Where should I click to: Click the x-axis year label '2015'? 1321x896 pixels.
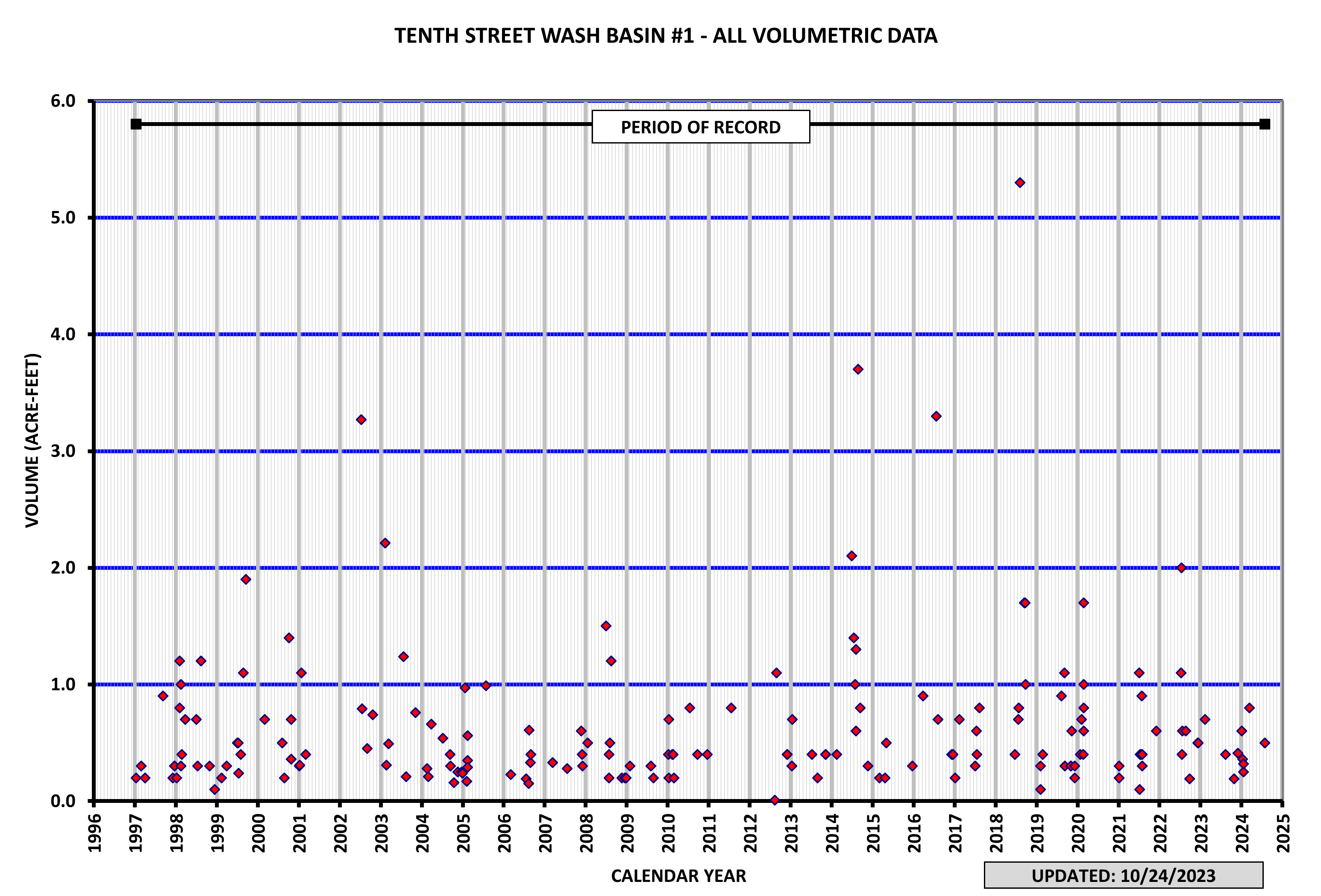pos(872,833)
